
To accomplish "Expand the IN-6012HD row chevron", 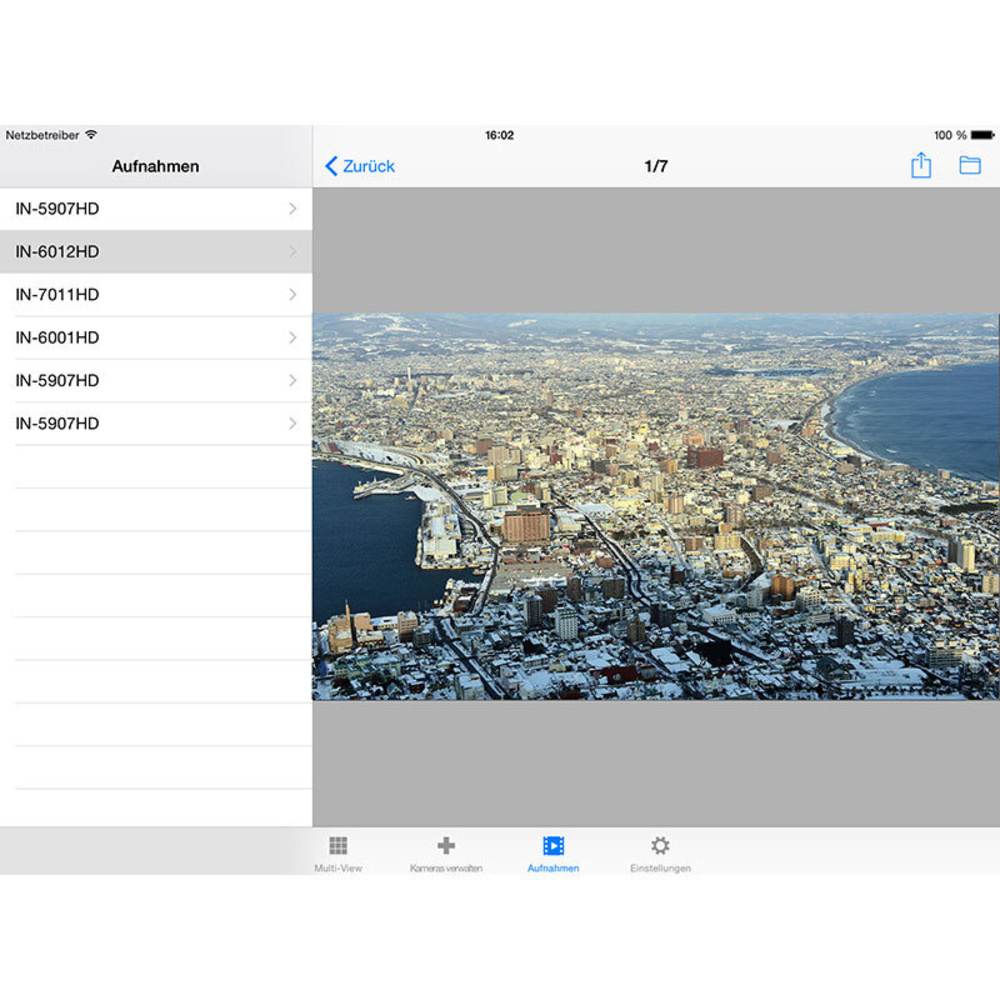I will point(293,252).
